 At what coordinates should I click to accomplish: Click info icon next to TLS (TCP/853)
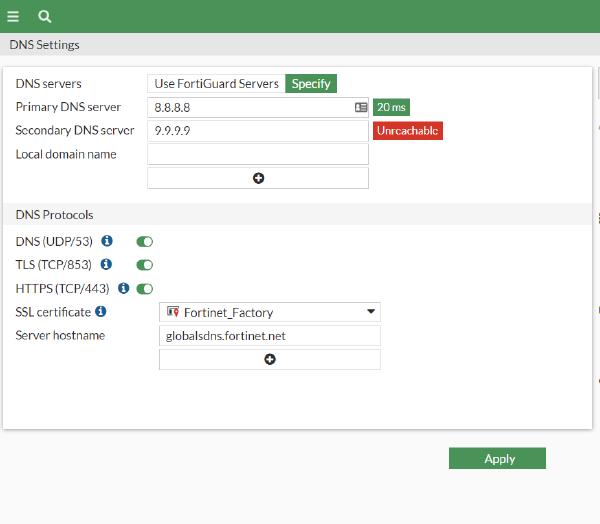(x=106, y=265)
